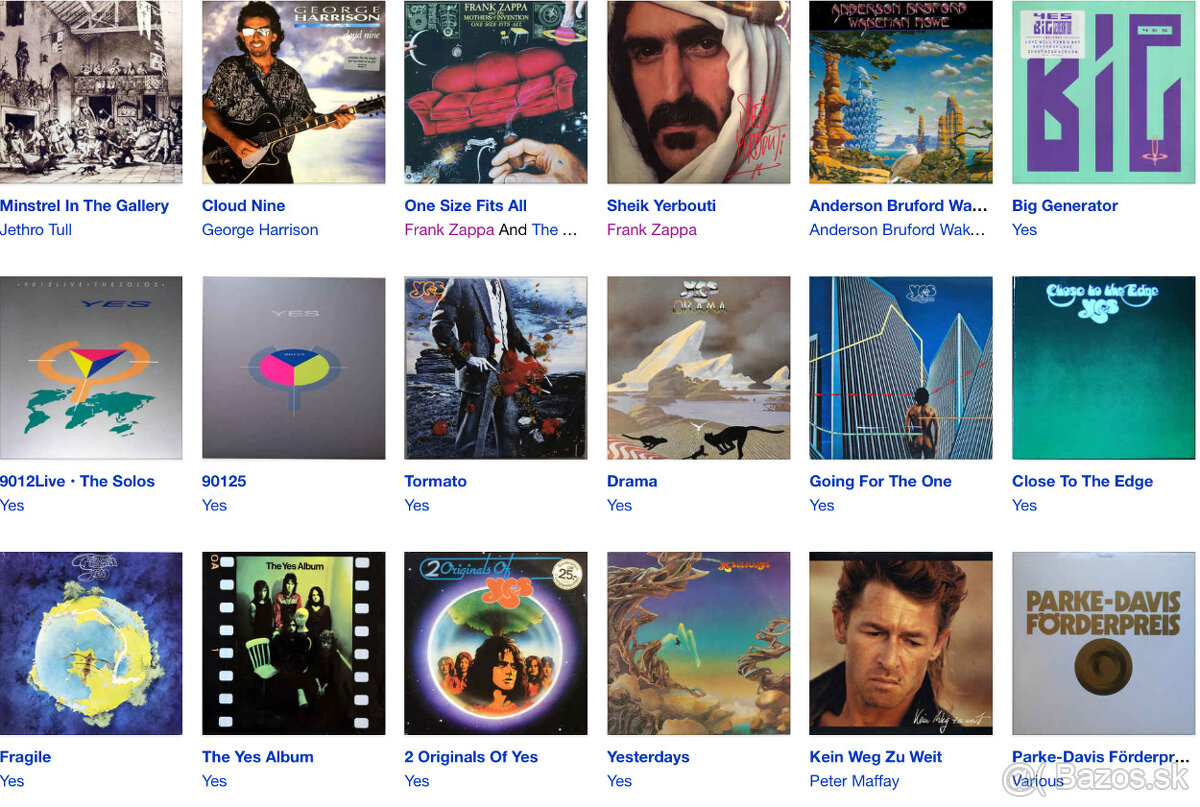Image resolution: width=1200 pixels, height=807 pixels.
Task: Open the Peter Maffay artist link
Action: click(x=854, y=781)
